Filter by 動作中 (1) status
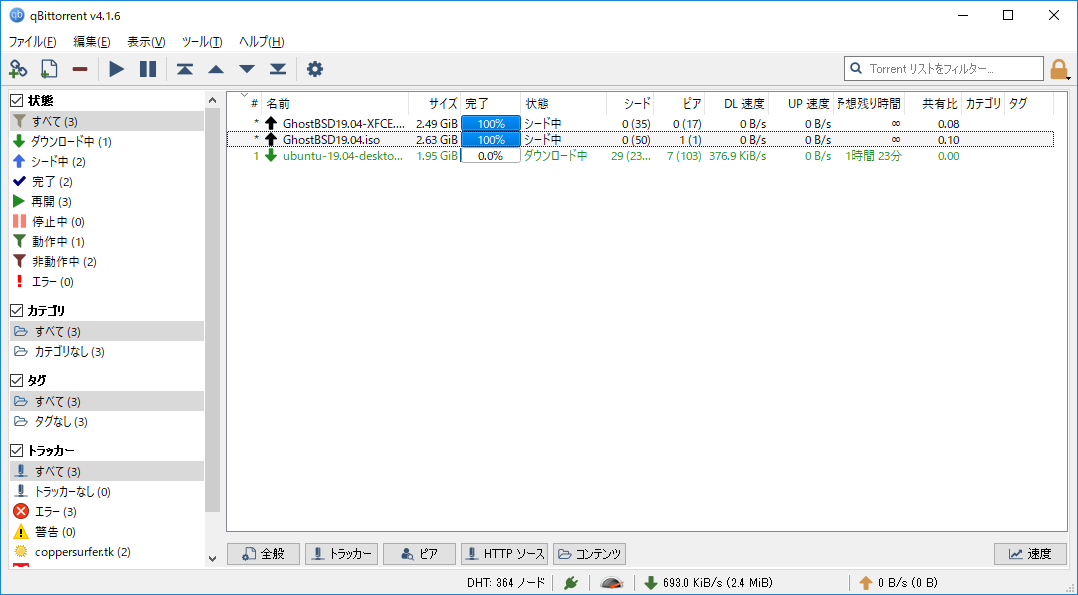The height and width of the screenshot is (595, 1078). click(107, 241)
